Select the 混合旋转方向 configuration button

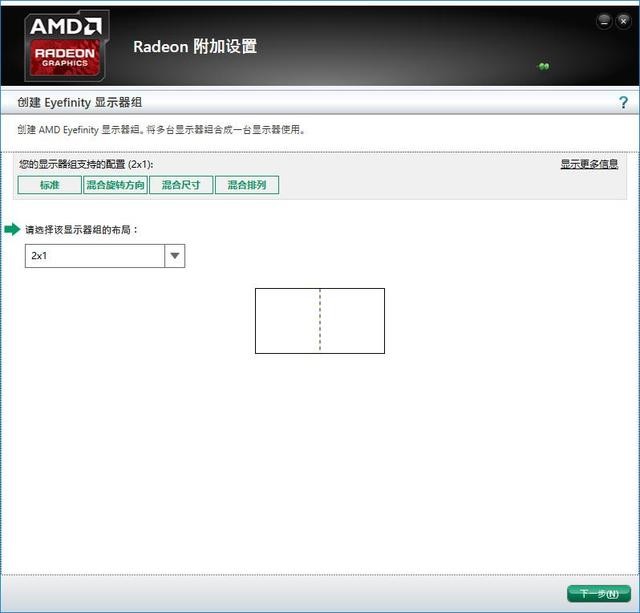coord(116,185)
